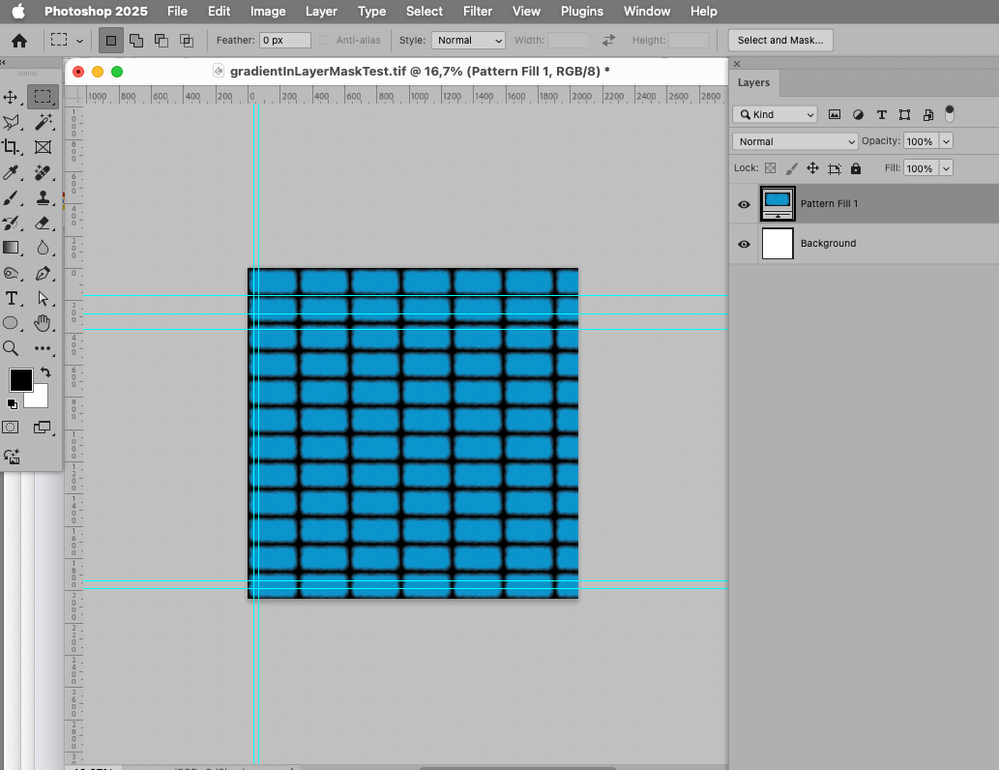Select the Eyedropper tool
This screenshot has width=999, height=770.
12,173
